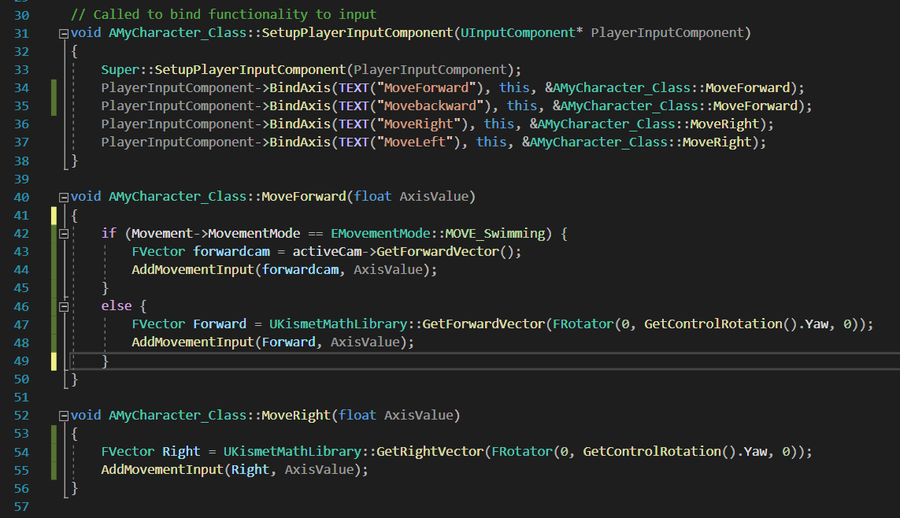The width and height of the screenshot is (900, 518).
Task: Click &AMyCharacter_Class::MoveRight on line 37
Action: pos(637,142)
